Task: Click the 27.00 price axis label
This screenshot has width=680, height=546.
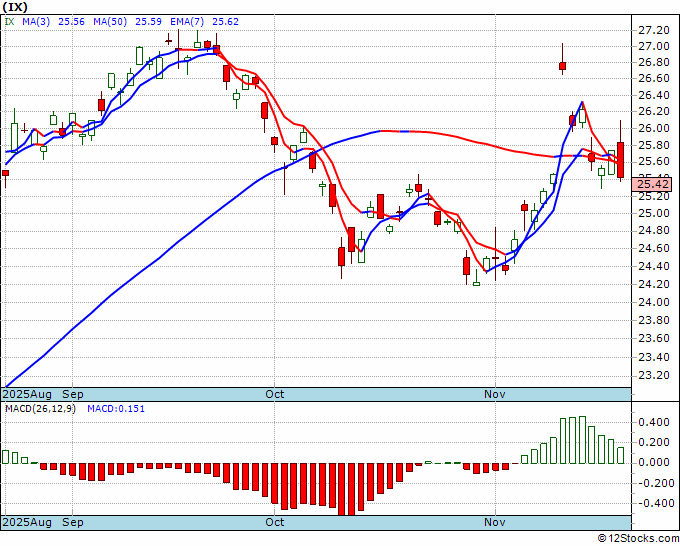Action: click(654, 46)
